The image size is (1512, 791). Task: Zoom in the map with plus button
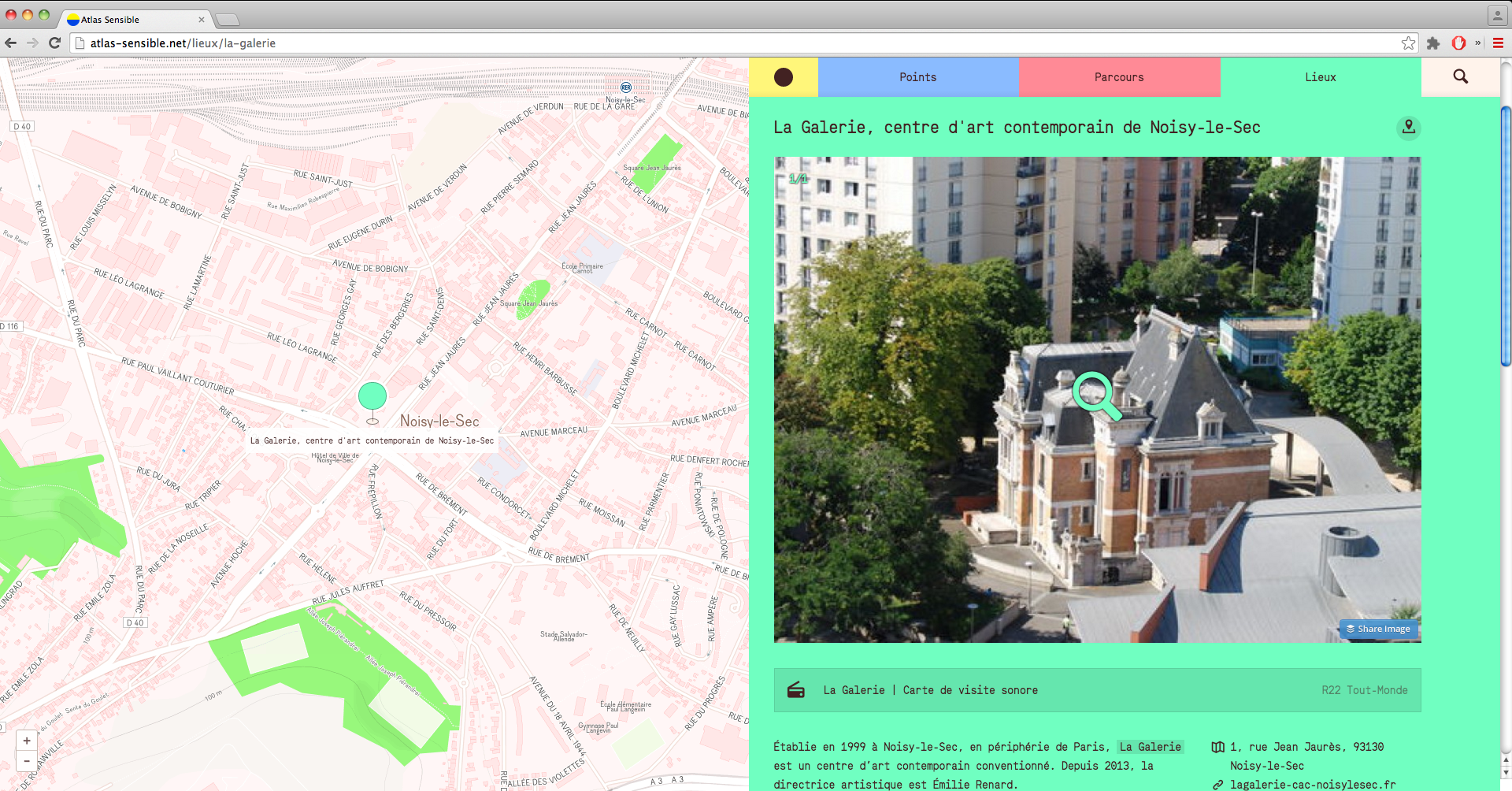tap(27, 741)
